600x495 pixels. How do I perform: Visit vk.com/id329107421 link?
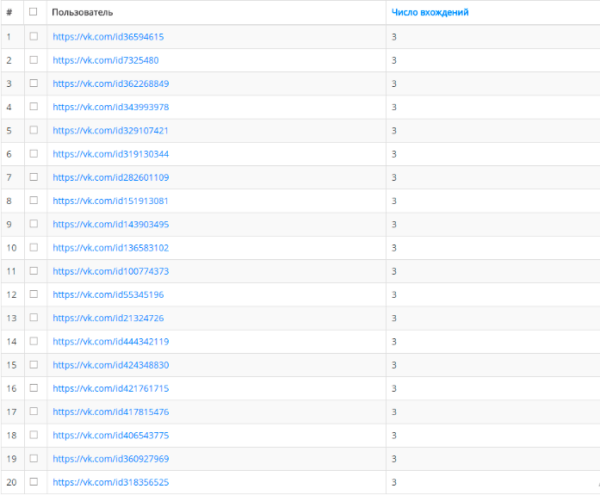pos(111,130)
